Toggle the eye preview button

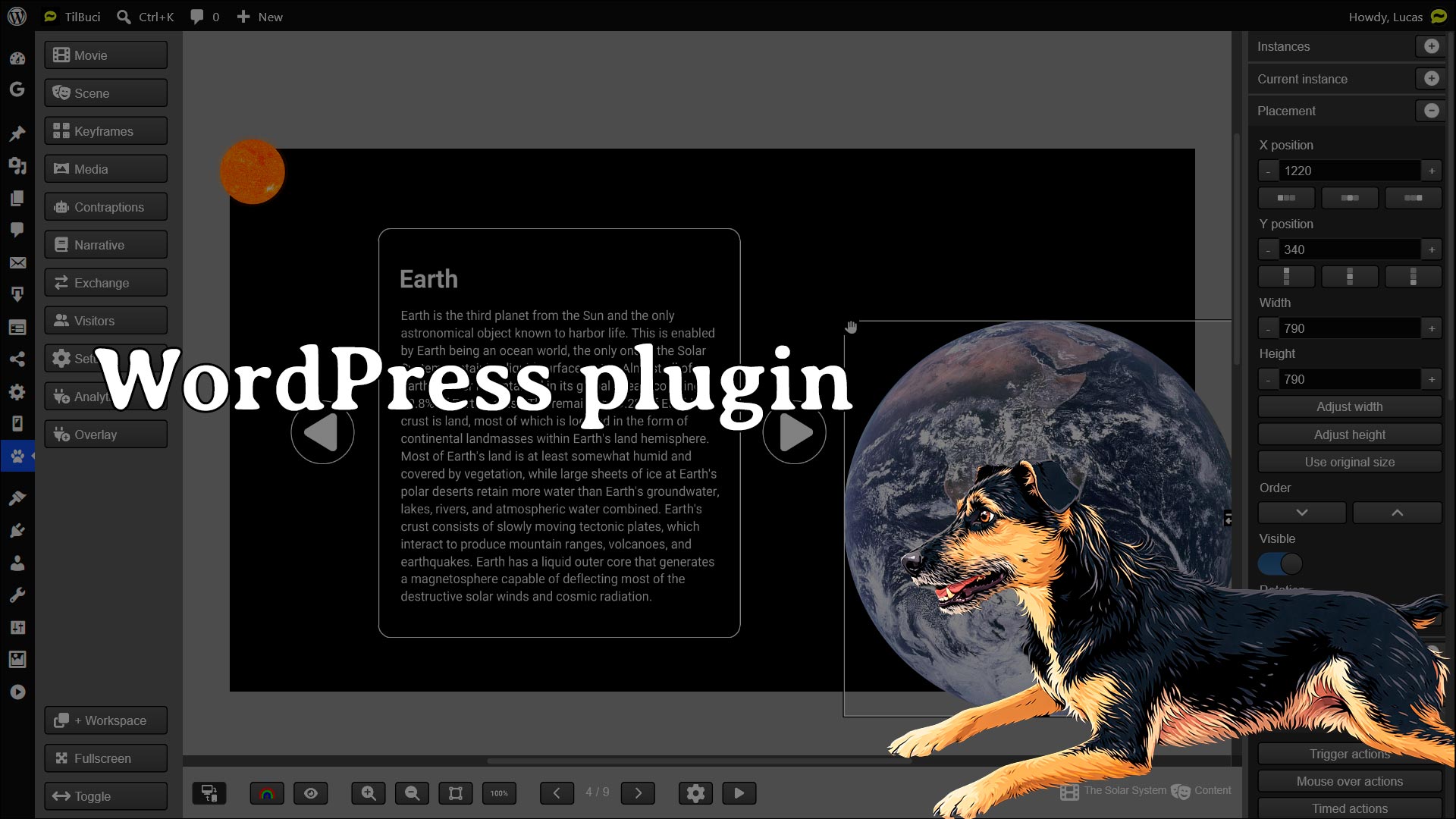coord(311,793)
